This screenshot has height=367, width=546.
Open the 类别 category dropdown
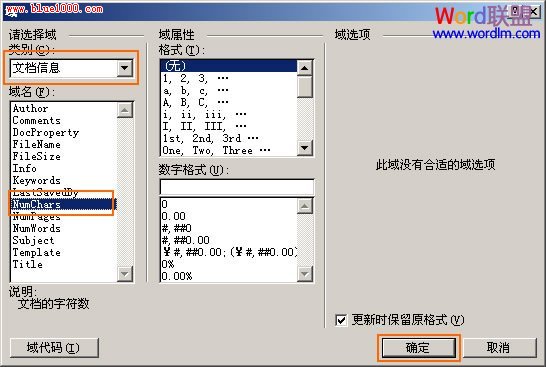point(125,68)
